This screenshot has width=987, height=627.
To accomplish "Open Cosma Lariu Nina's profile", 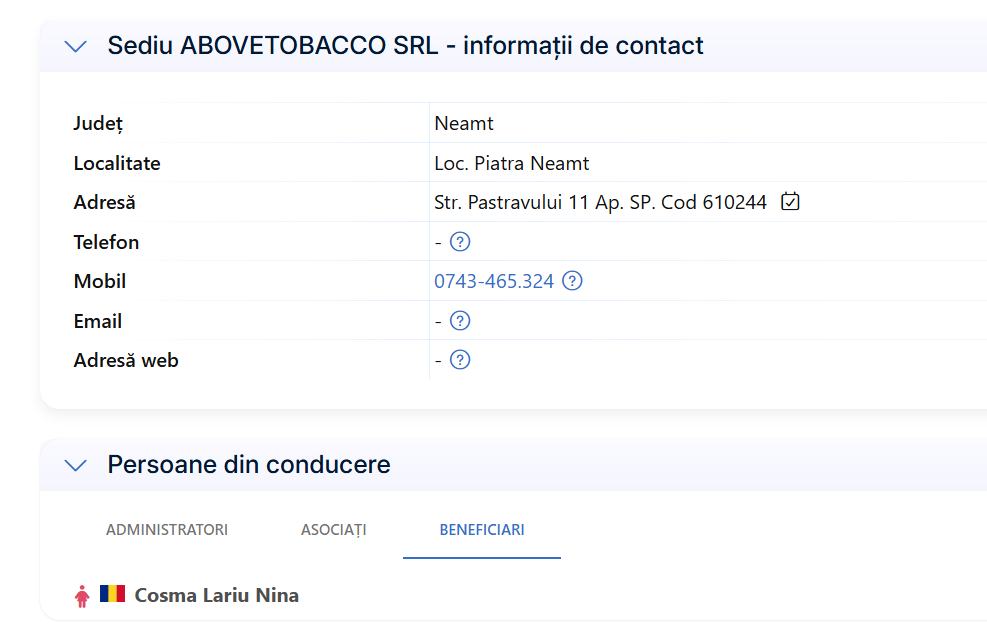I will click(217, 596).
